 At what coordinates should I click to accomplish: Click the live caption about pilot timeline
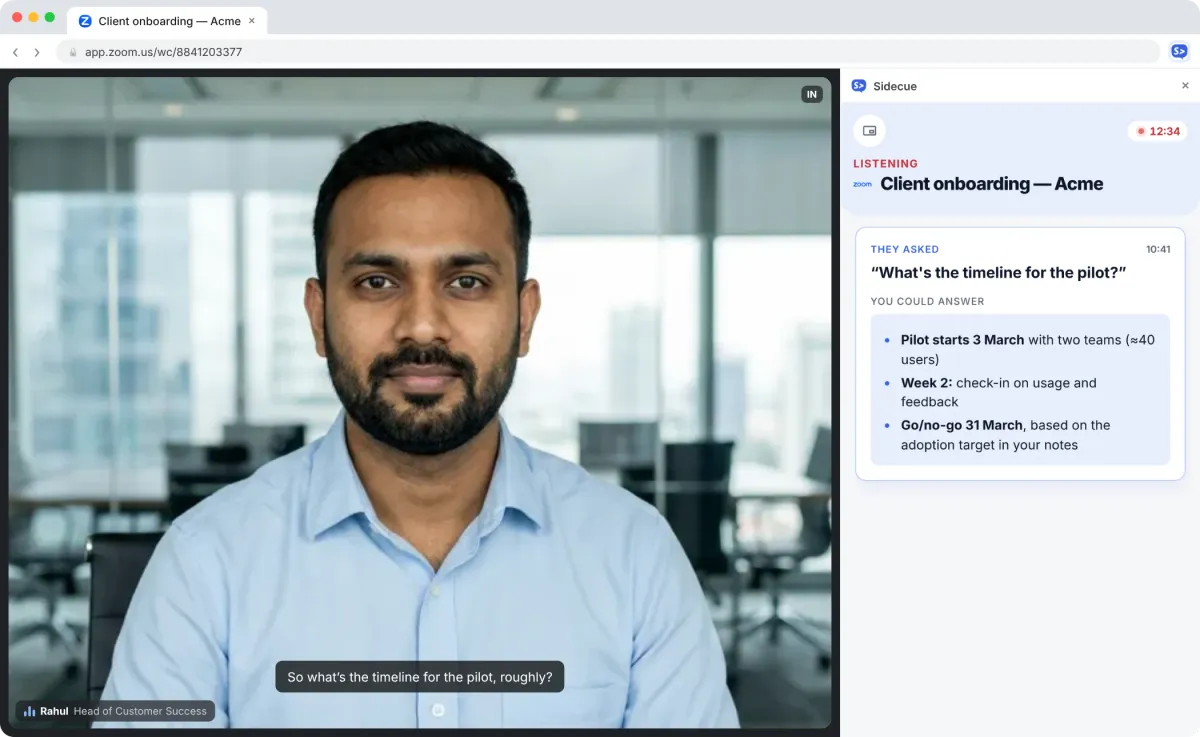point(420,677)
